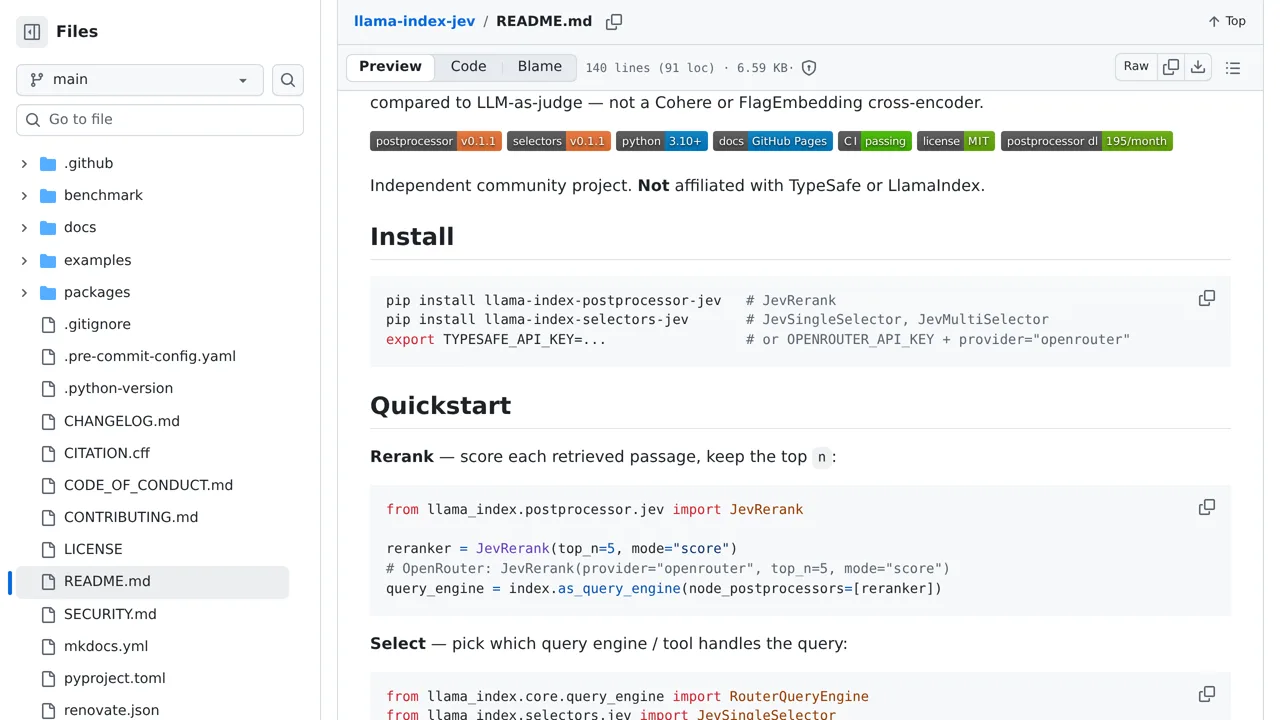
Task: Click the postprocessor v0.1.1 badge
Action: click(436, 141)
